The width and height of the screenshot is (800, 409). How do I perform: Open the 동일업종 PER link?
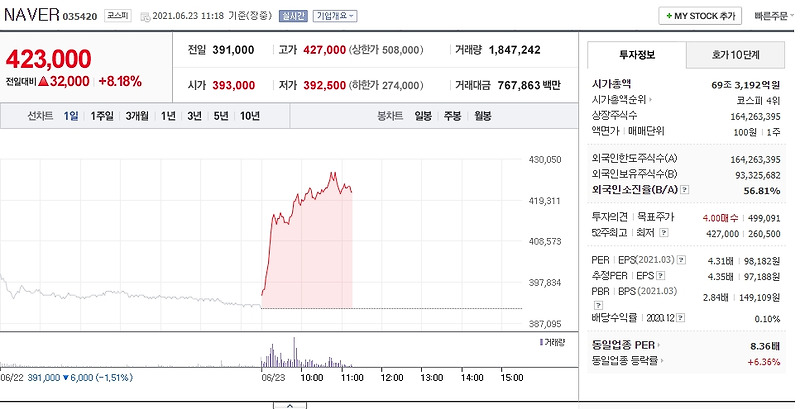pos(626,345)
